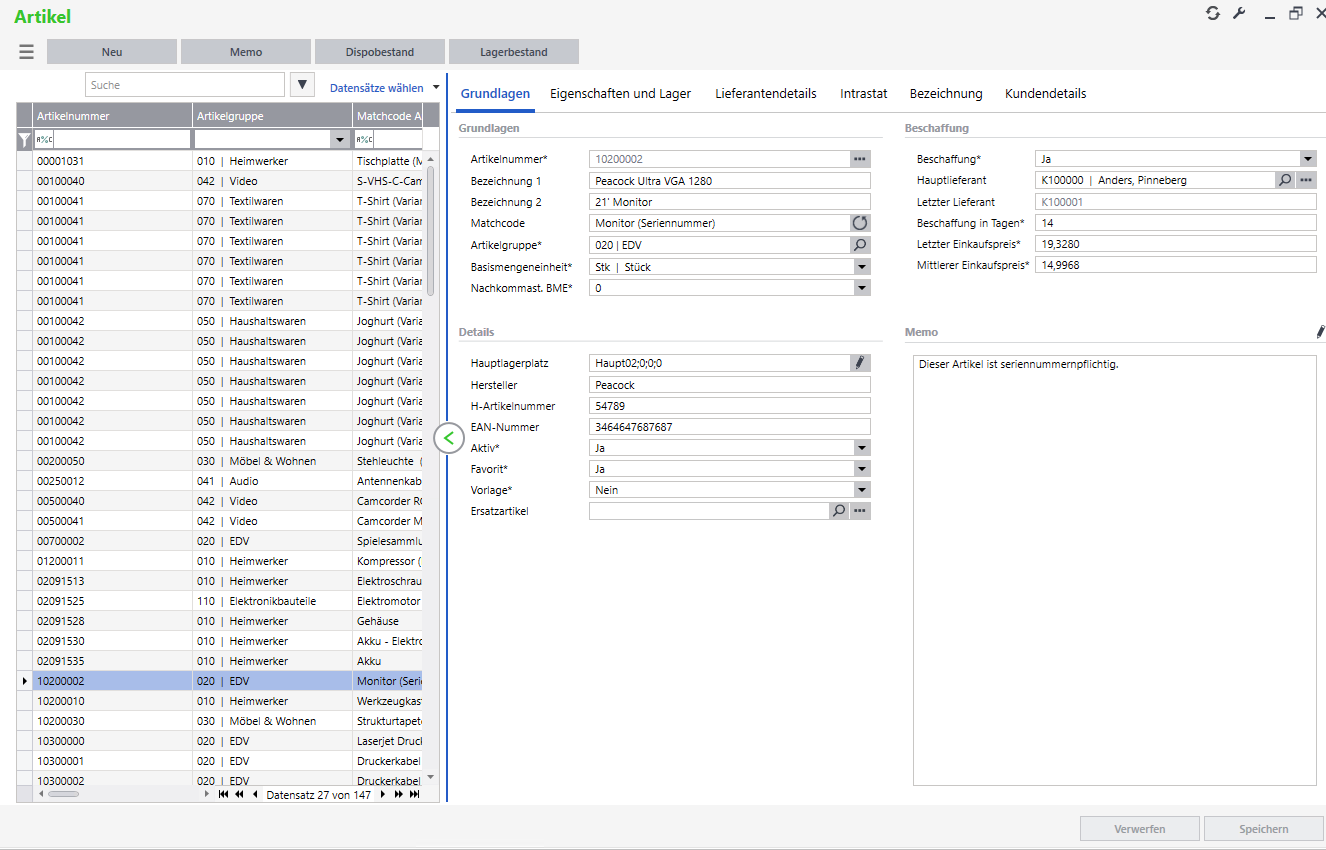Screen dimensions: 1326x850
Task: Click the EAN-Nummer field
Action: click(x=730, y=427)
